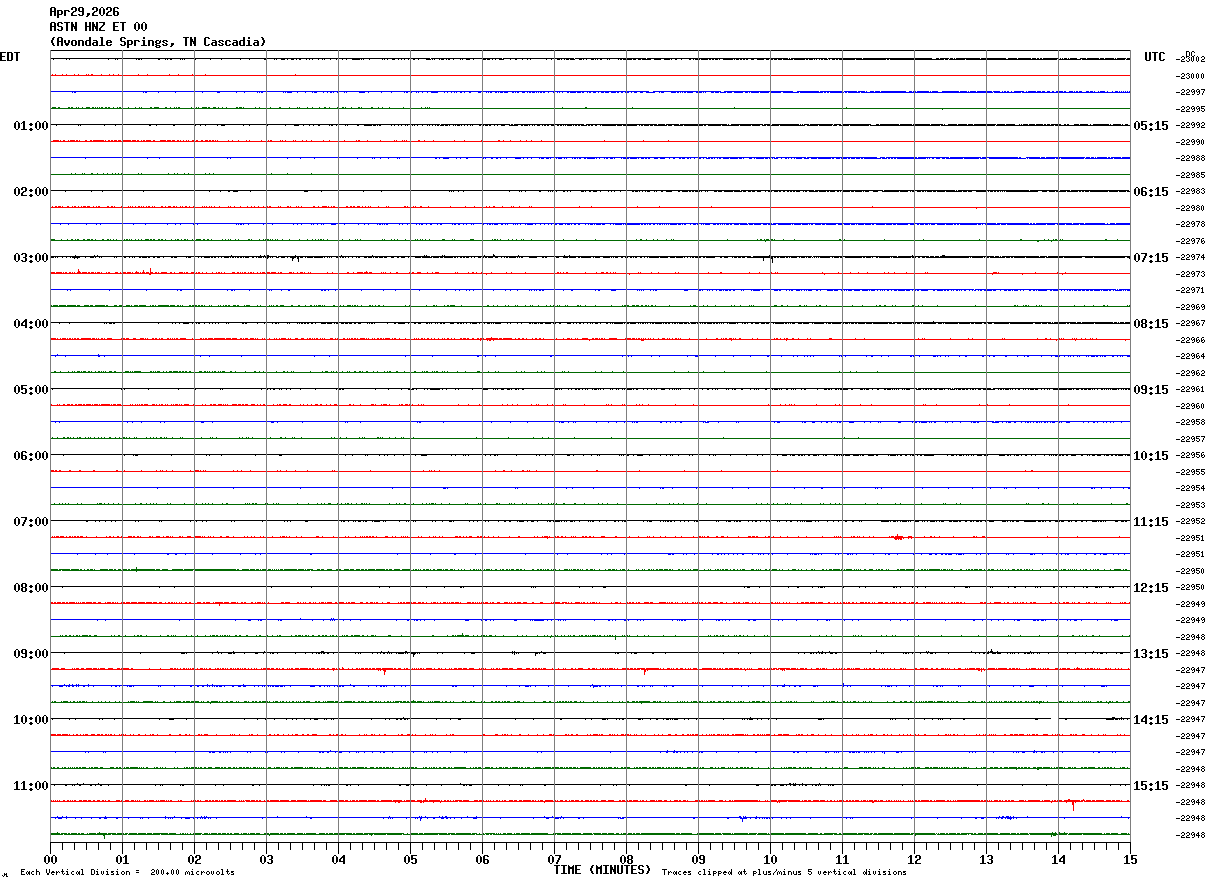Click the 14:15 UTC row label

(1151, 720)
